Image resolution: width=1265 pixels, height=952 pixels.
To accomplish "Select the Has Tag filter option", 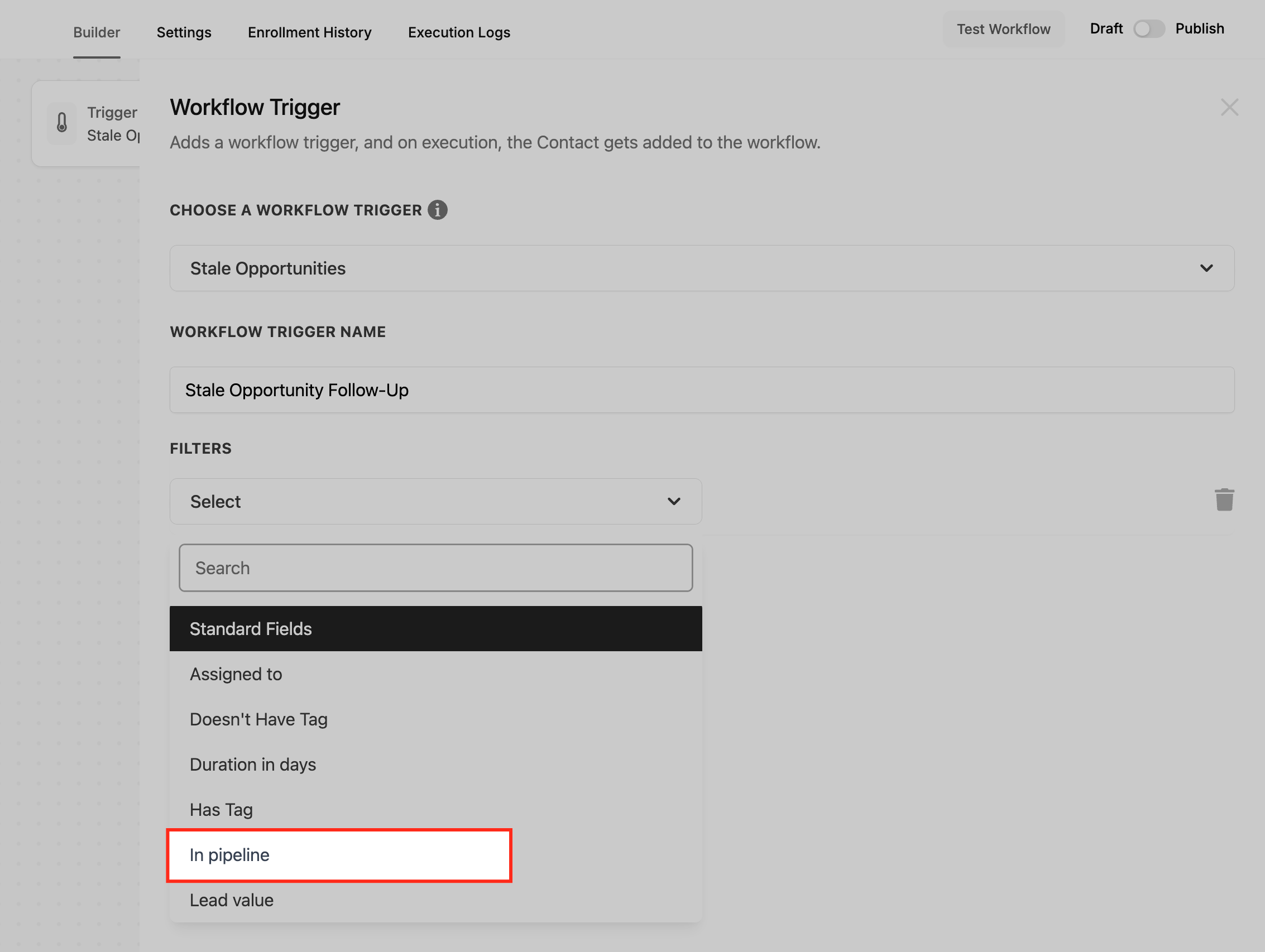I will coord(221,810).
